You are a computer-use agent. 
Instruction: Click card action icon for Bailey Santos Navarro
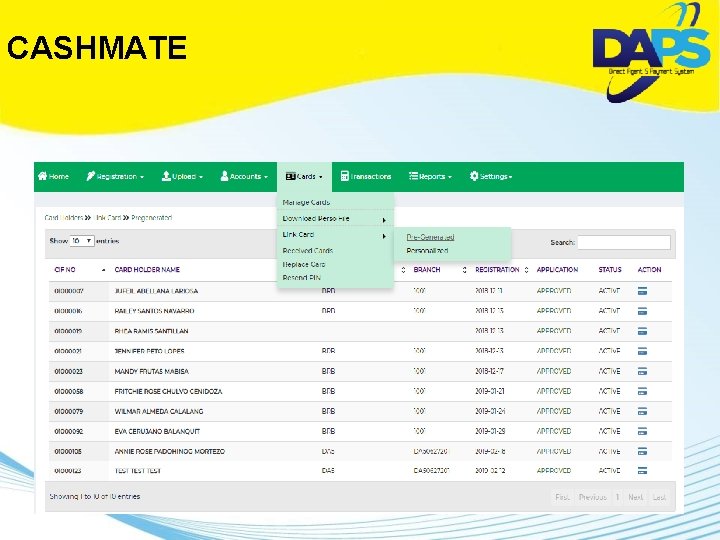[642, 311]
